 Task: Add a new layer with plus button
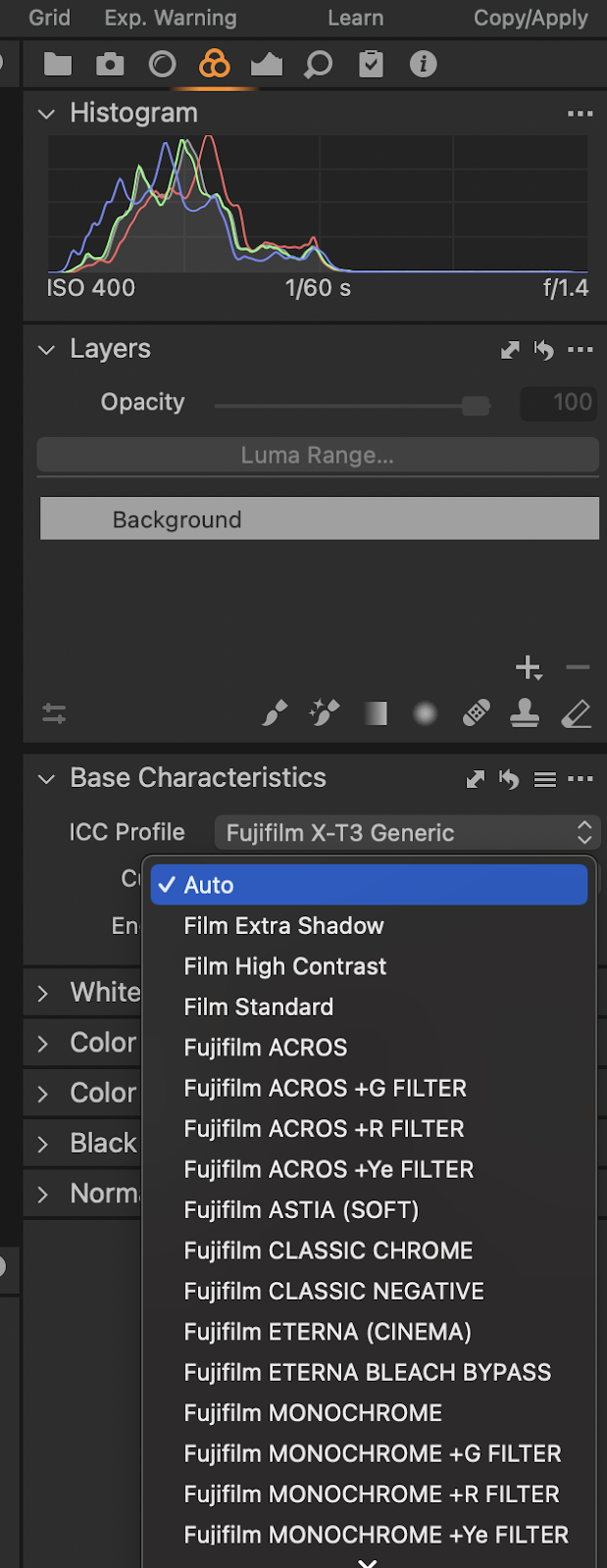pyautogui.click(x=529, y=668)
